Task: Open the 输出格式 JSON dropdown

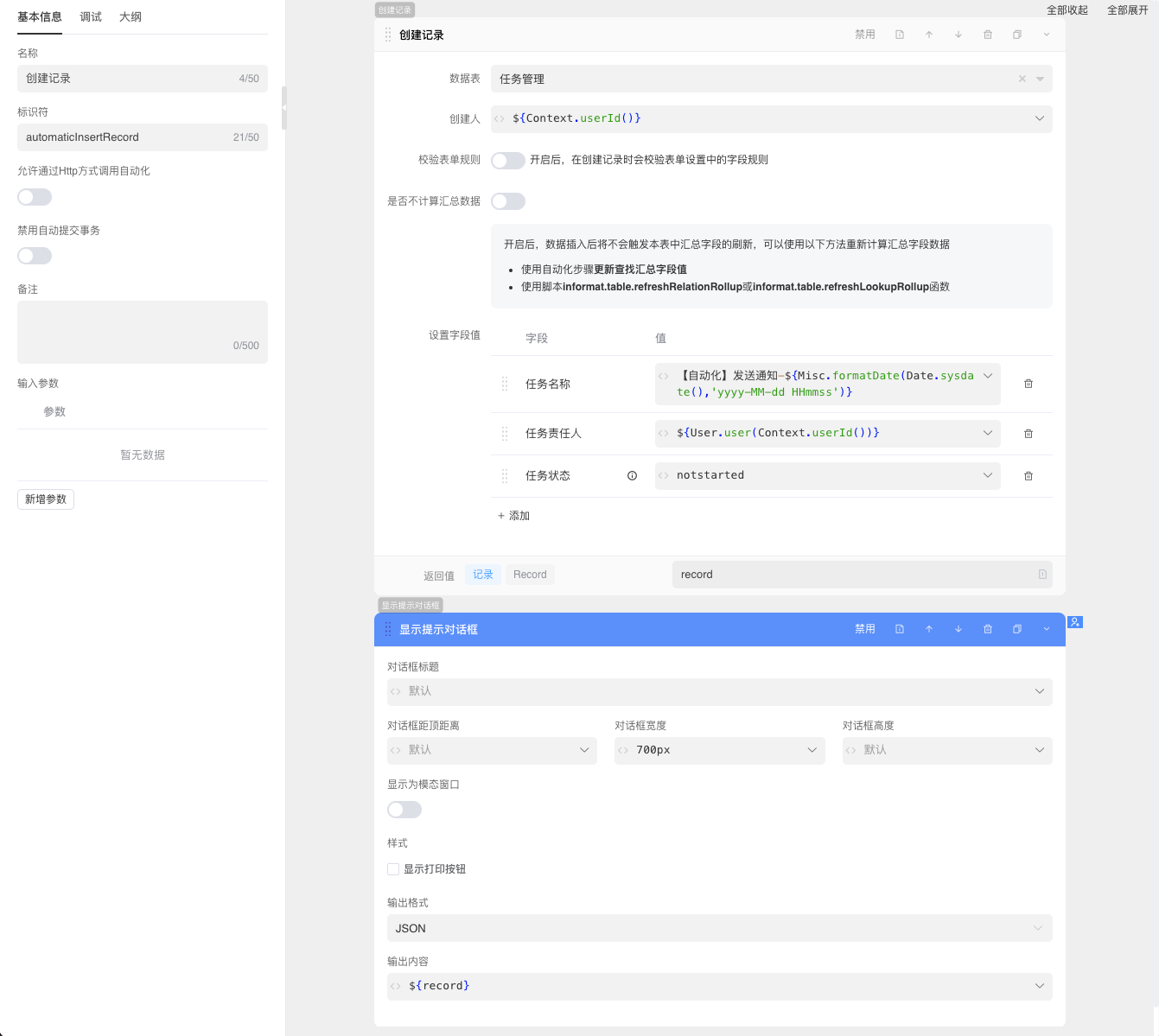Action: [x=719, y=928]
